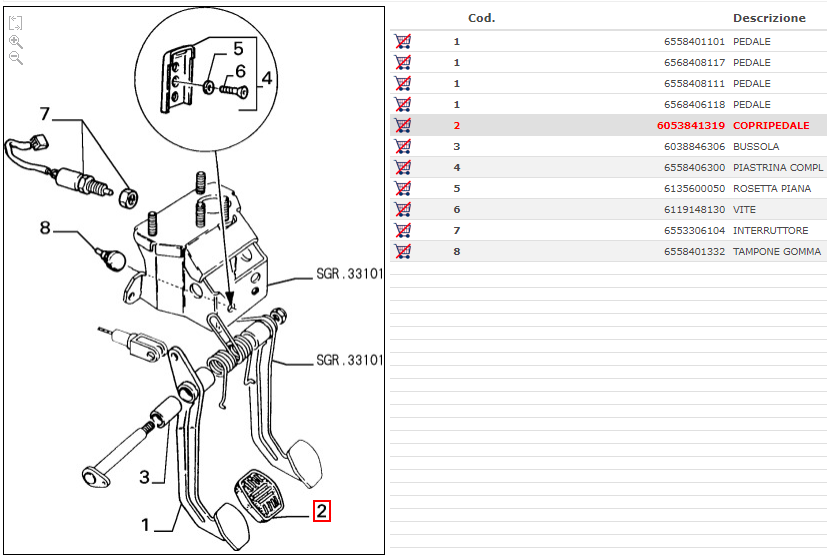Add COPRIPEDALE 6053841319 to cart

tap(403, 126)
